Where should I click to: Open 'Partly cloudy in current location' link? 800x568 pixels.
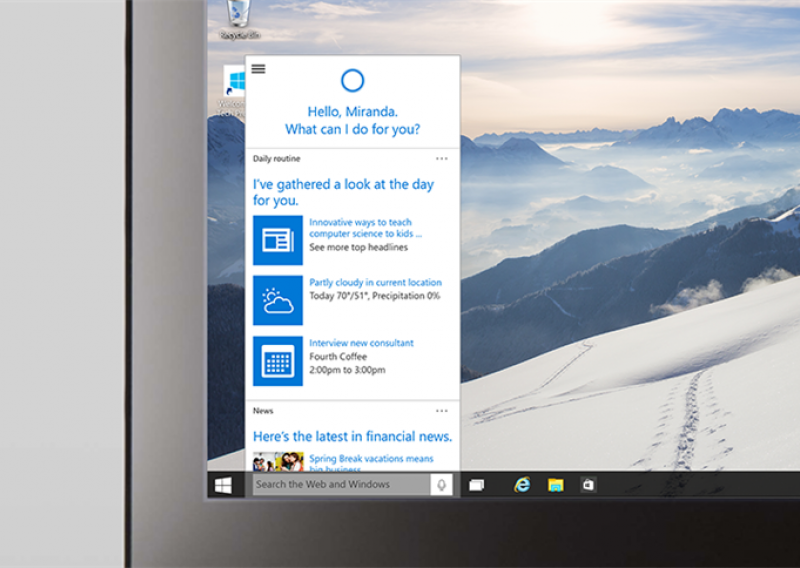(x=376, y=282)
